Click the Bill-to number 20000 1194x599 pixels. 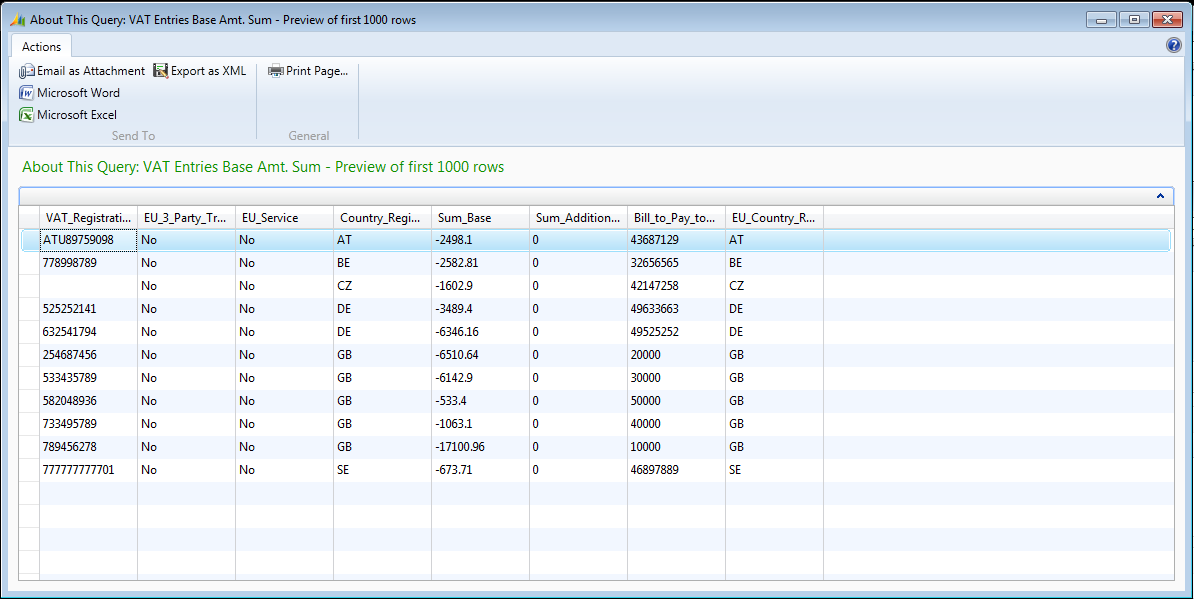(677, 355)
